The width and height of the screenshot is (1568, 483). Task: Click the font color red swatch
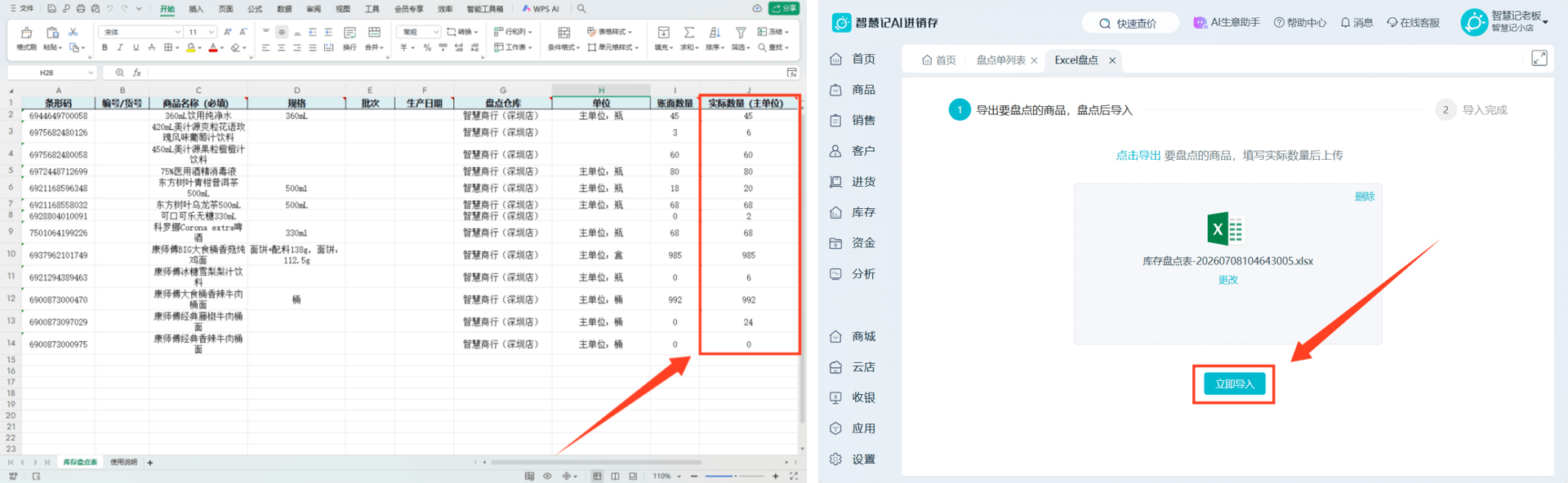point(213,47)
